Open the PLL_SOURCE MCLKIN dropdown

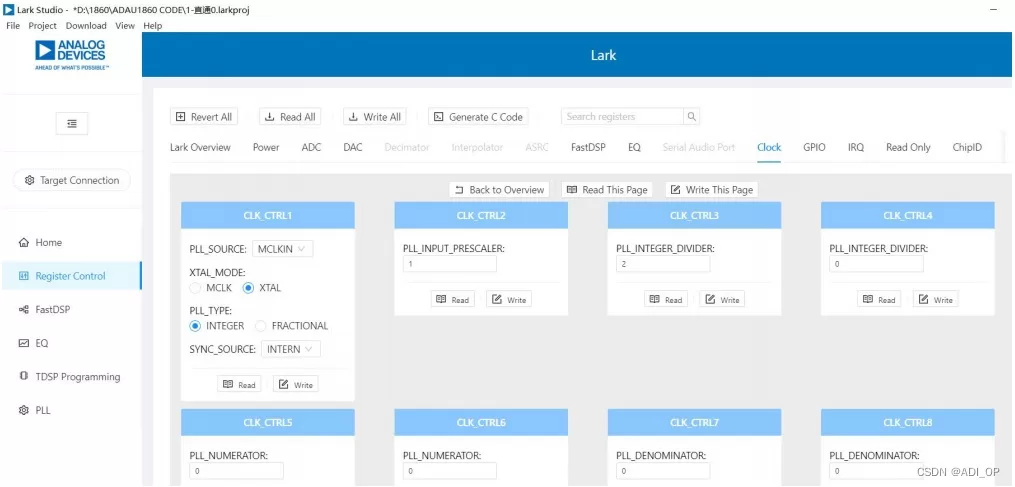point(282,249)
